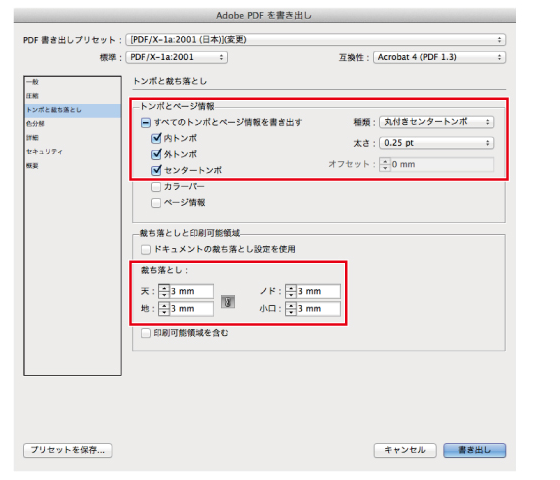Enable the ページ情報 checkbox
This screenshot has width=560, height=480.
pyautogui.click(x=156, y=203)
